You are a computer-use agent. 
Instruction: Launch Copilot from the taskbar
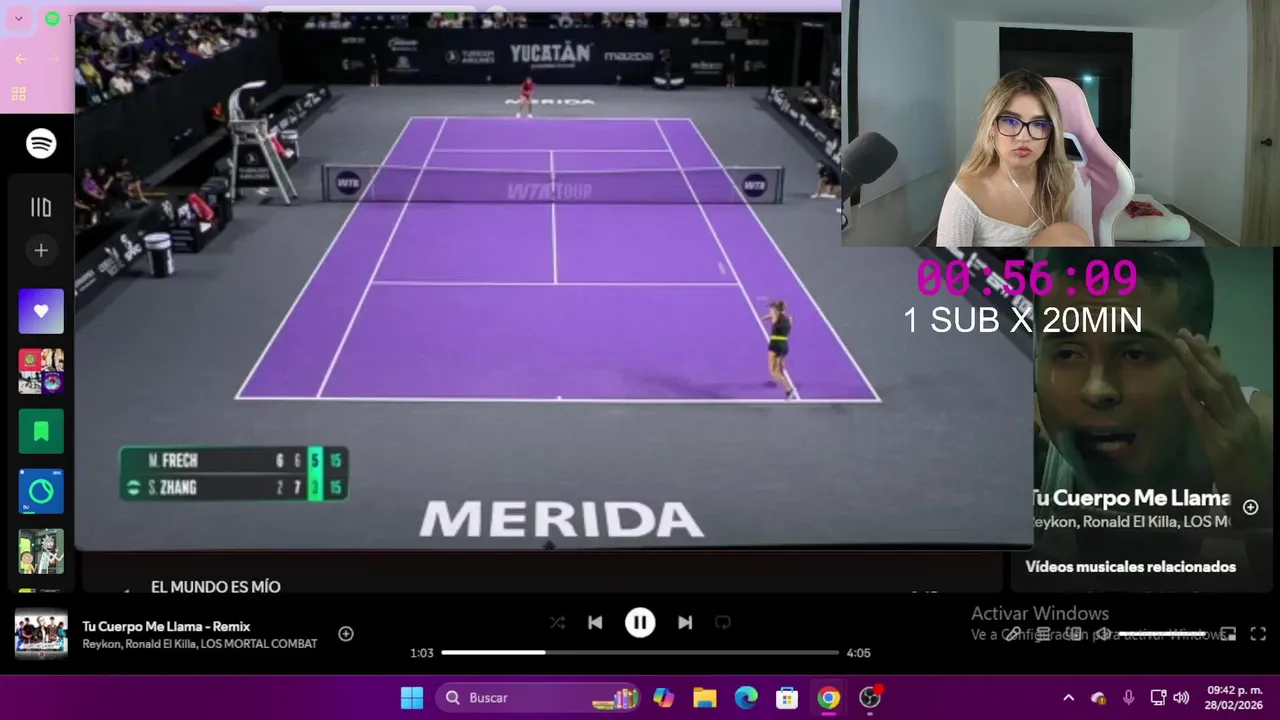[x=663, y=698]
